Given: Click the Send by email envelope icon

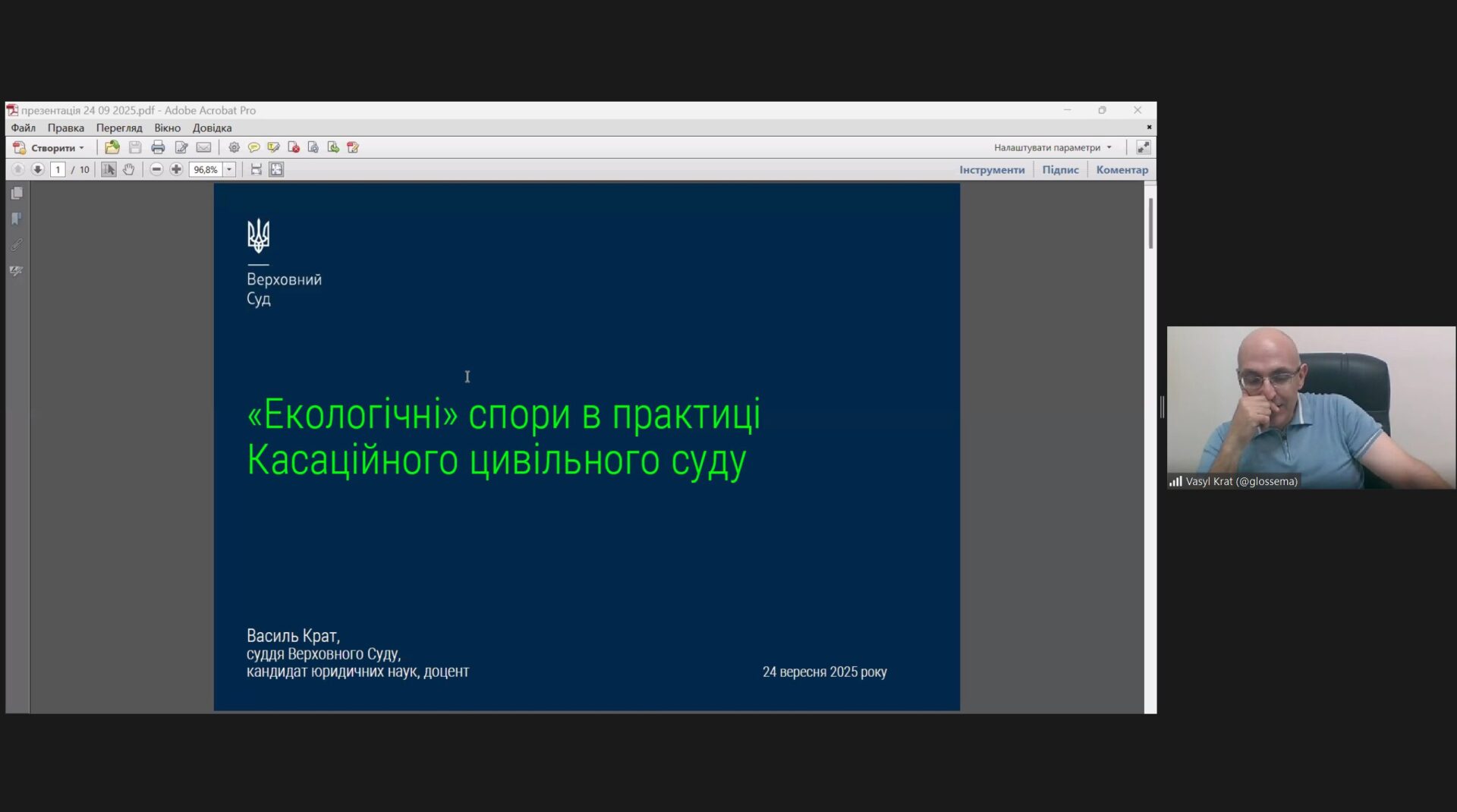Looking at the screenshot, I should pyautogui.click(x=203, y=147).
